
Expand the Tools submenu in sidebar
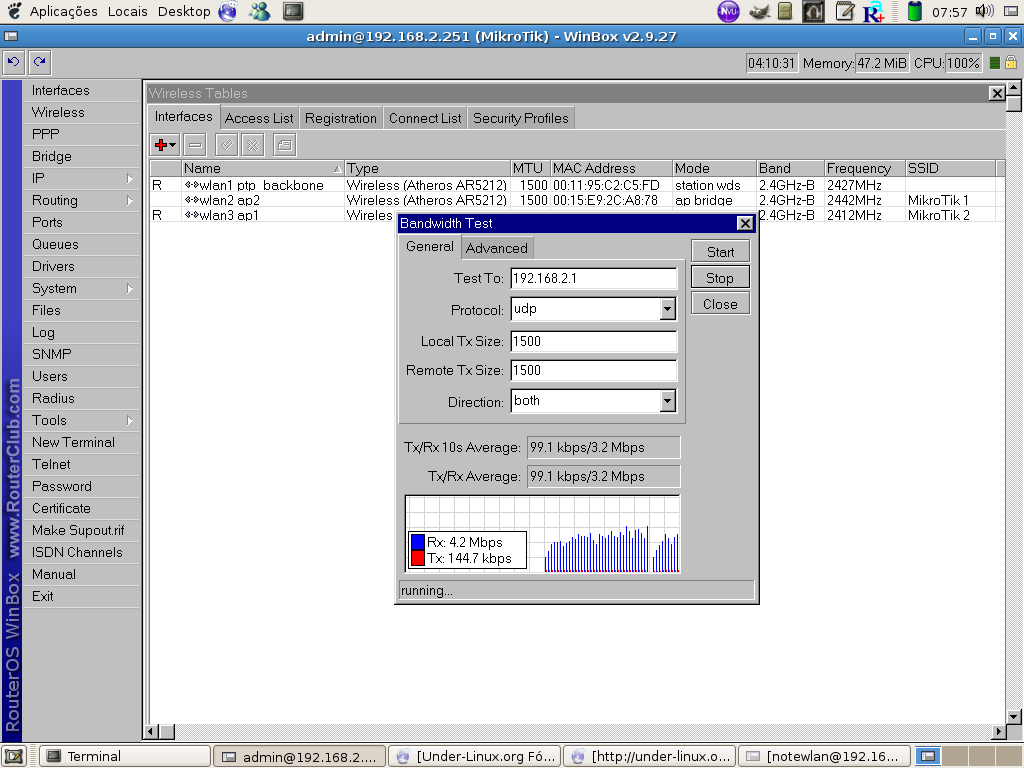[82, 420]
